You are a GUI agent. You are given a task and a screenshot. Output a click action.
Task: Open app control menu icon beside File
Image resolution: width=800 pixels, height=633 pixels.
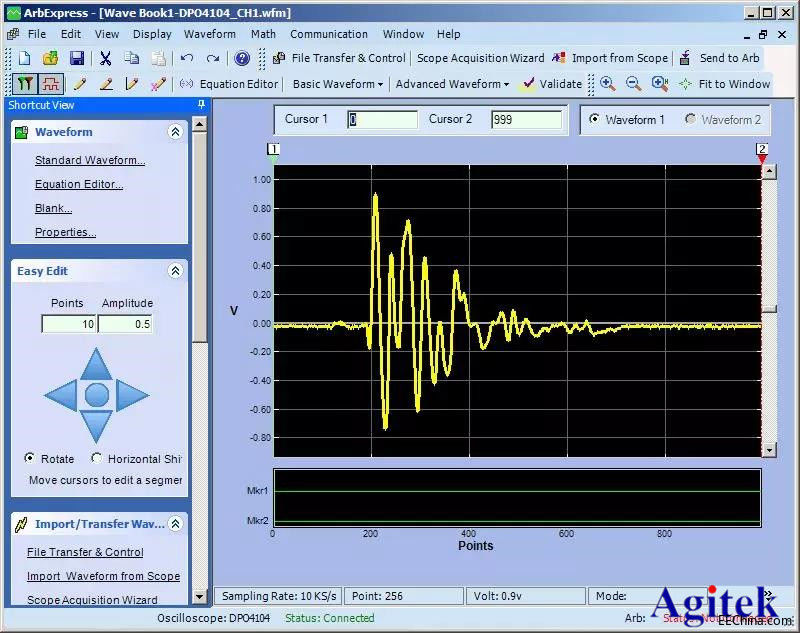[14, 34]
